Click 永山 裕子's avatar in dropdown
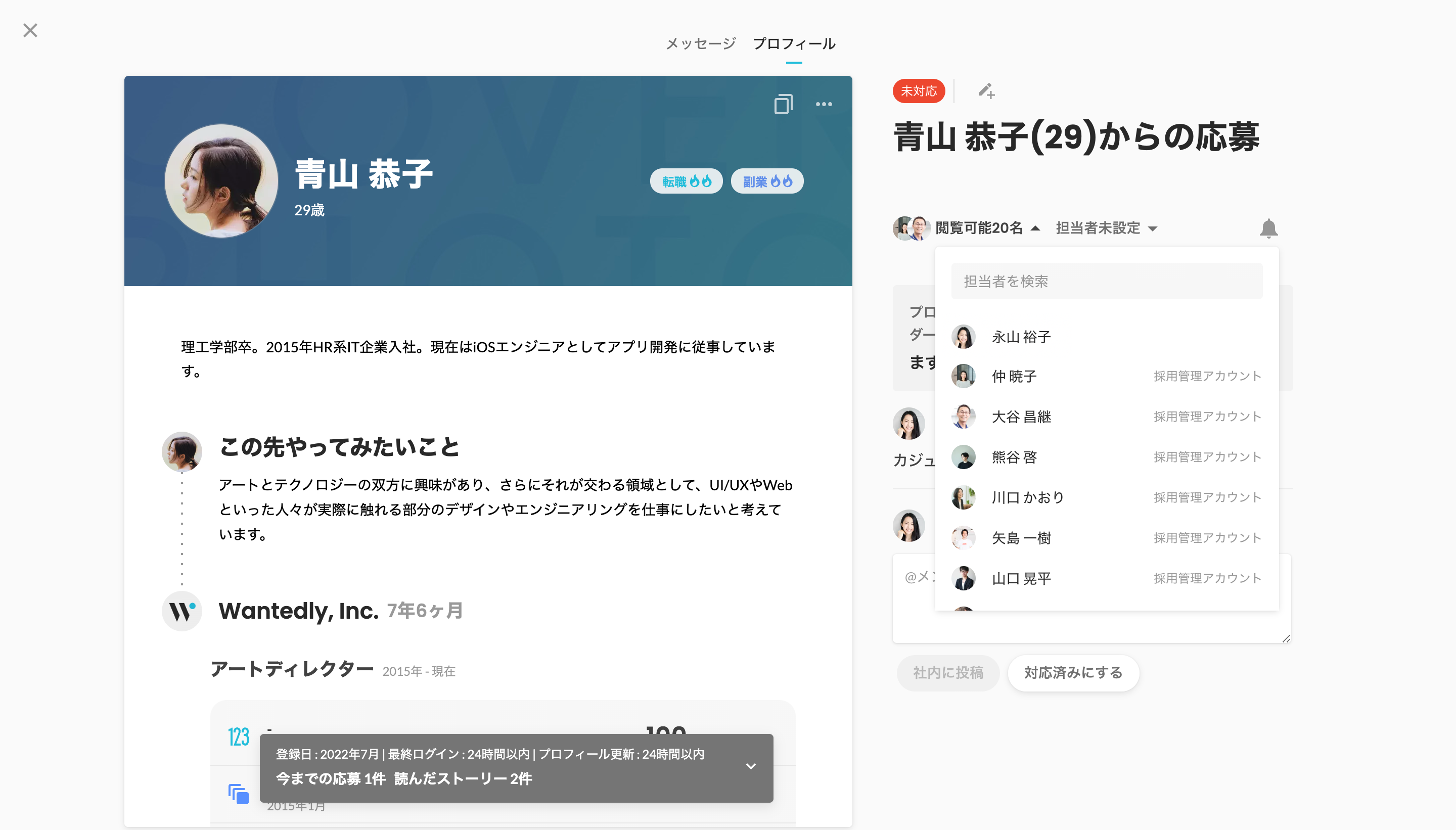 pos(964,337)
